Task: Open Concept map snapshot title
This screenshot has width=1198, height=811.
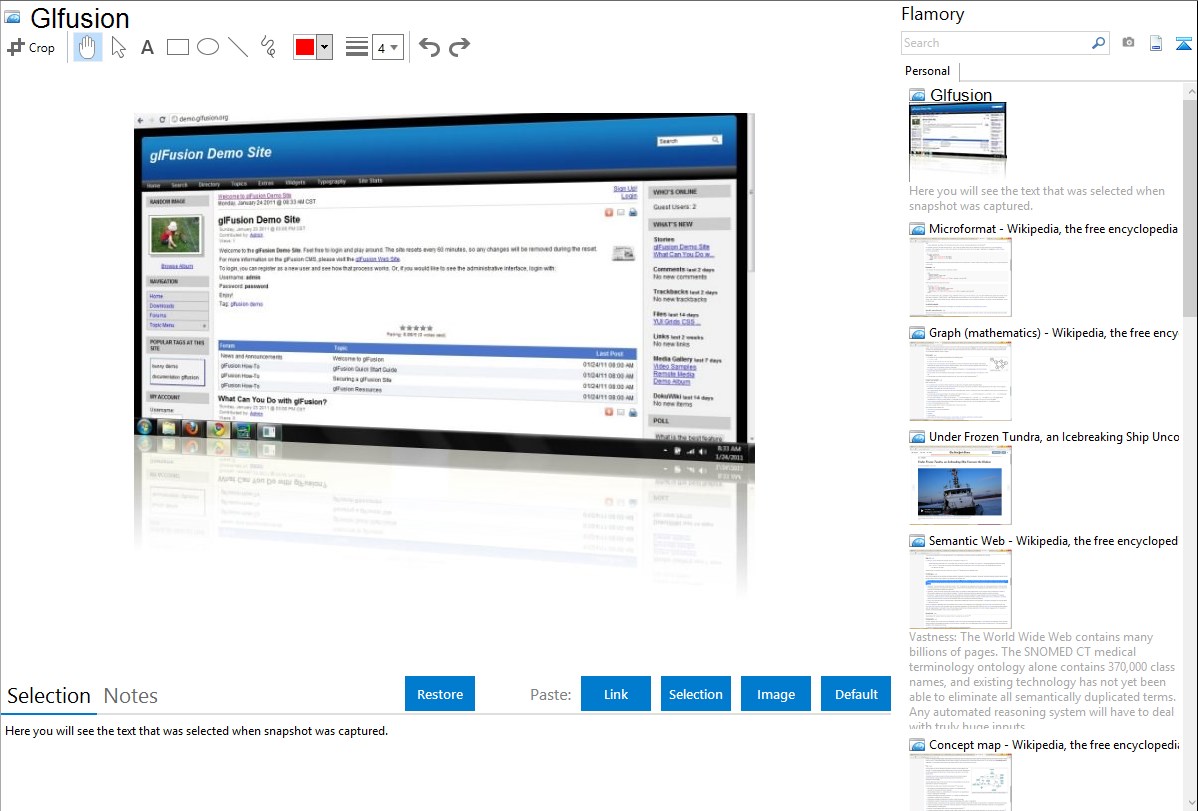Action: [1054, 744]
